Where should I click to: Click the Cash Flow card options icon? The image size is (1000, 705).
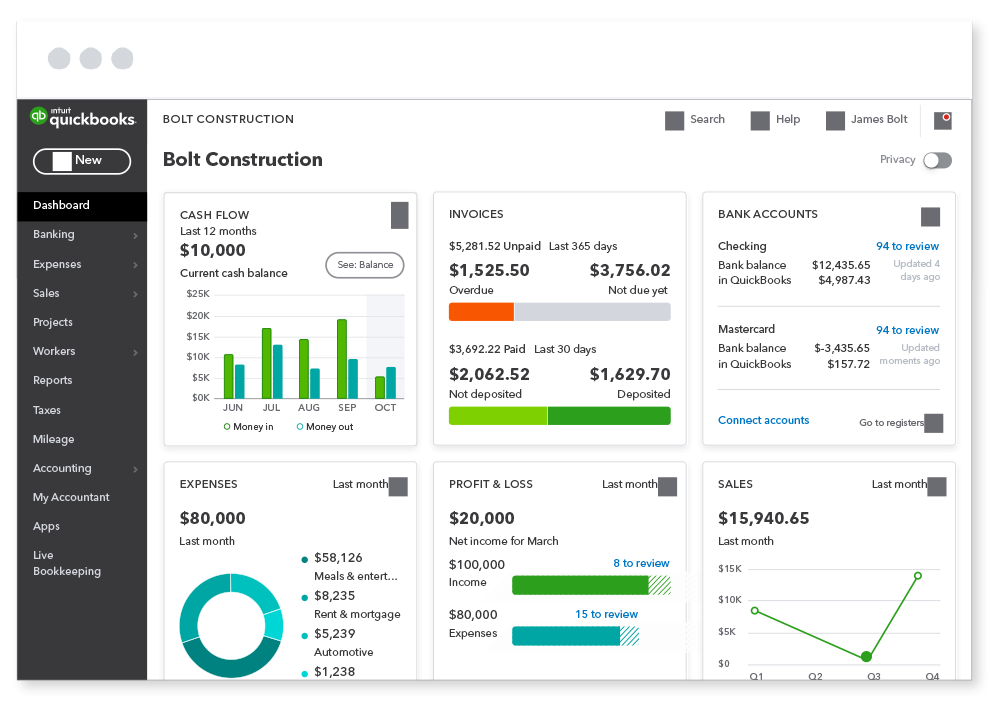coord(399,215)
